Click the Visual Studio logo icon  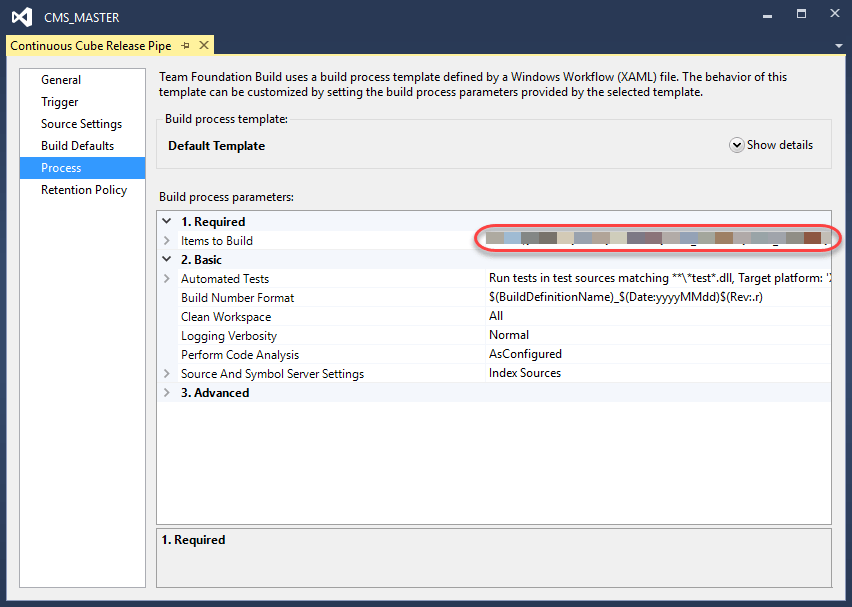[22, 17]
